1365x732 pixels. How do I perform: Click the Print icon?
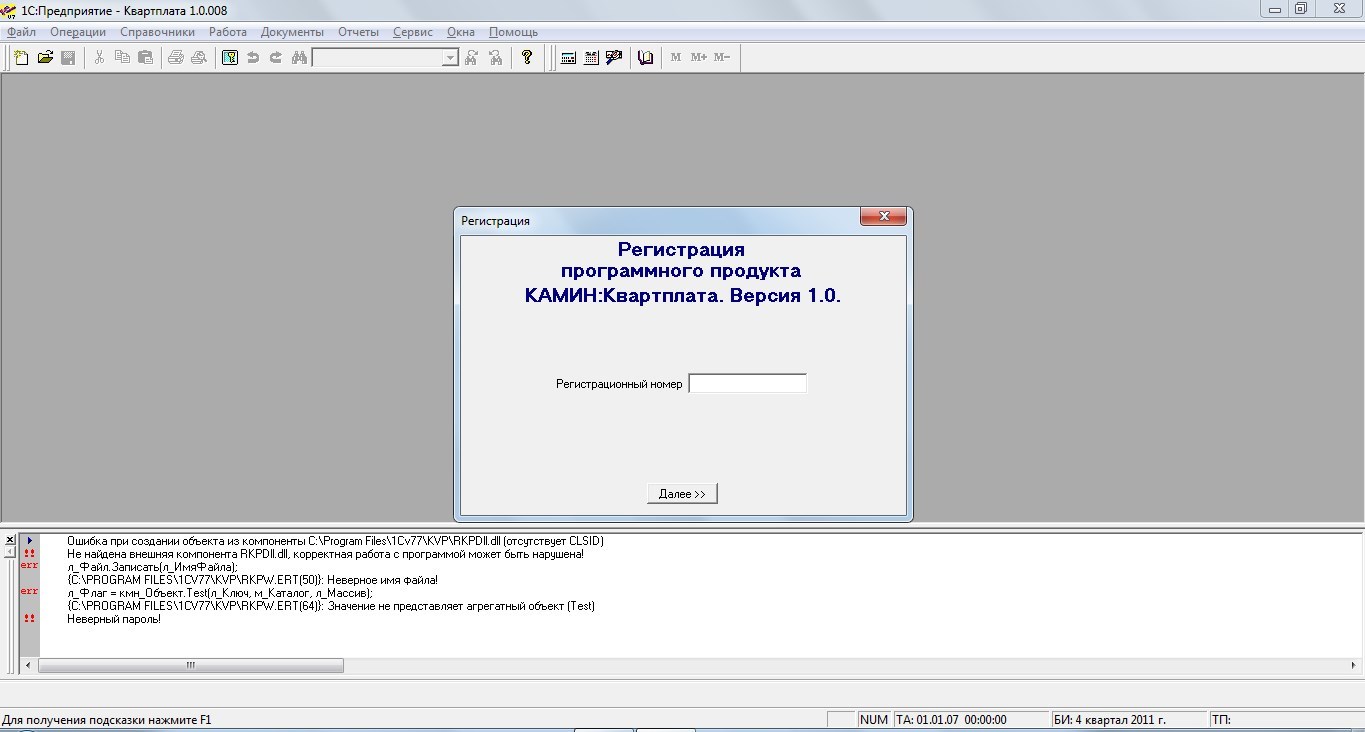(176, 58)
